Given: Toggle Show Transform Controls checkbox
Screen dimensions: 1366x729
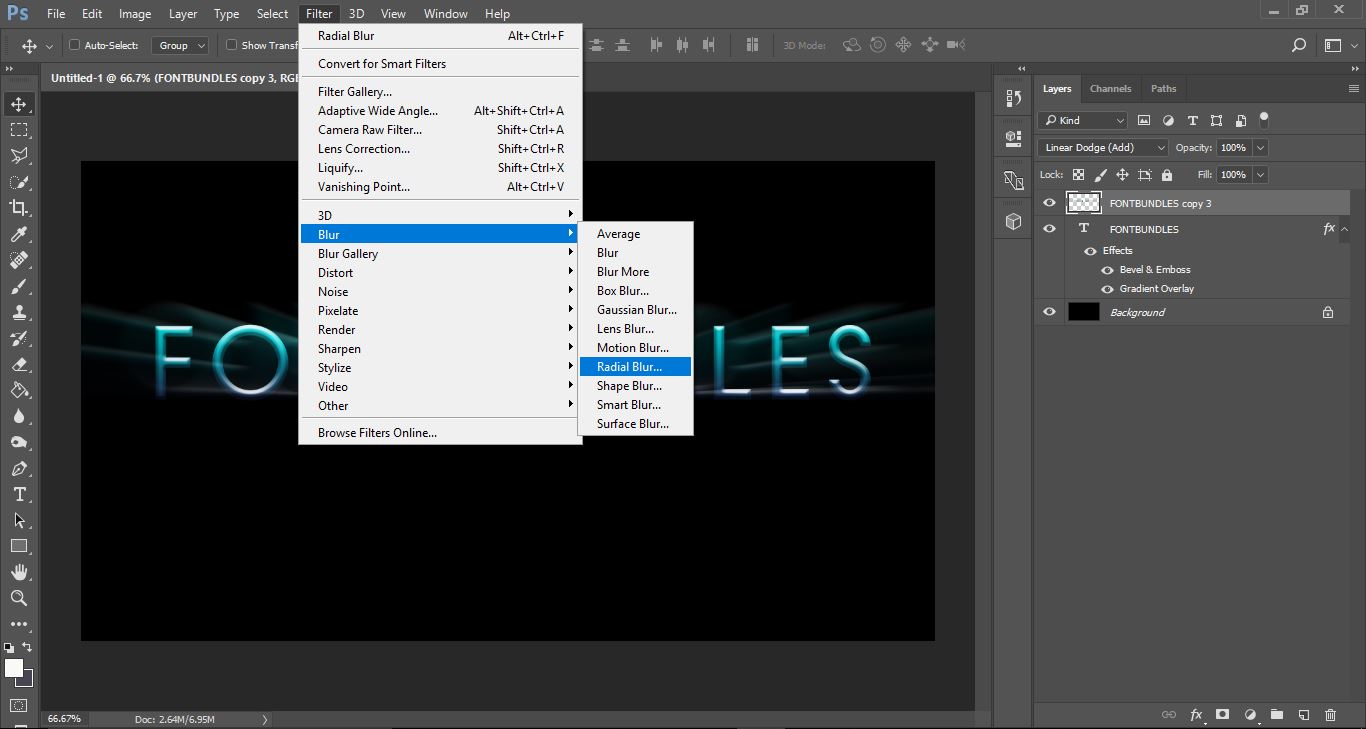Looking at the screenshot, I should click(x=231, y=45).
